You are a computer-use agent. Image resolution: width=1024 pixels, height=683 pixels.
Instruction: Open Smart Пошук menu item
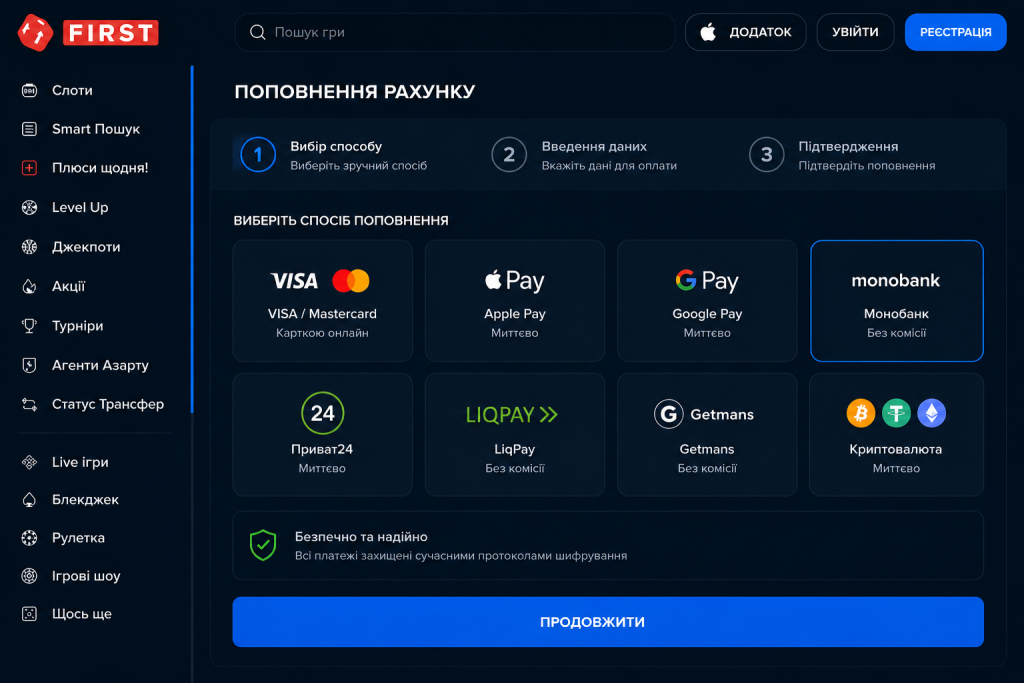pos(95,129)
